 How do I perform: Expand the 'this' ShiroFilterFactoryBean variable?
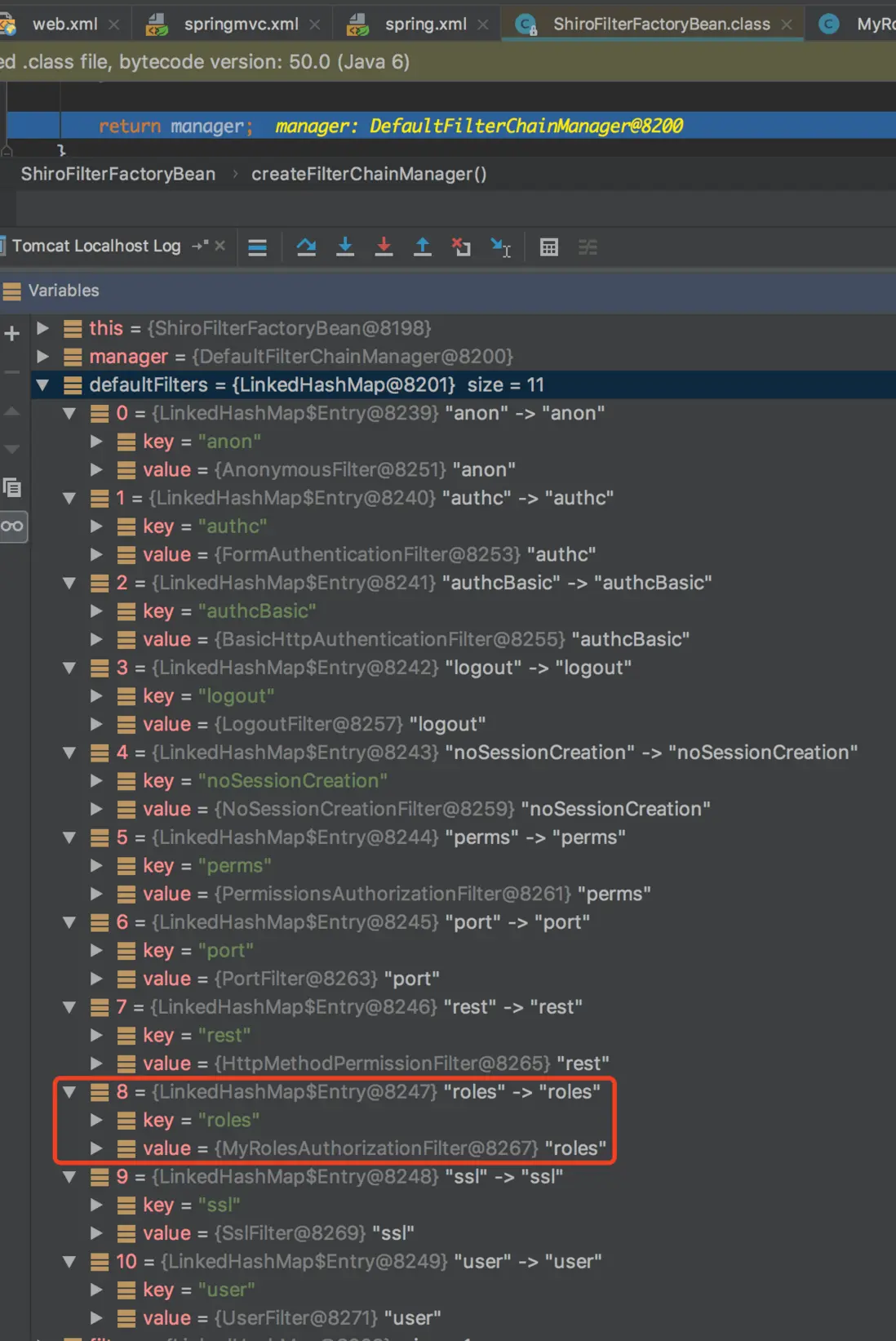pyautogui.click(x=42, y=328)
